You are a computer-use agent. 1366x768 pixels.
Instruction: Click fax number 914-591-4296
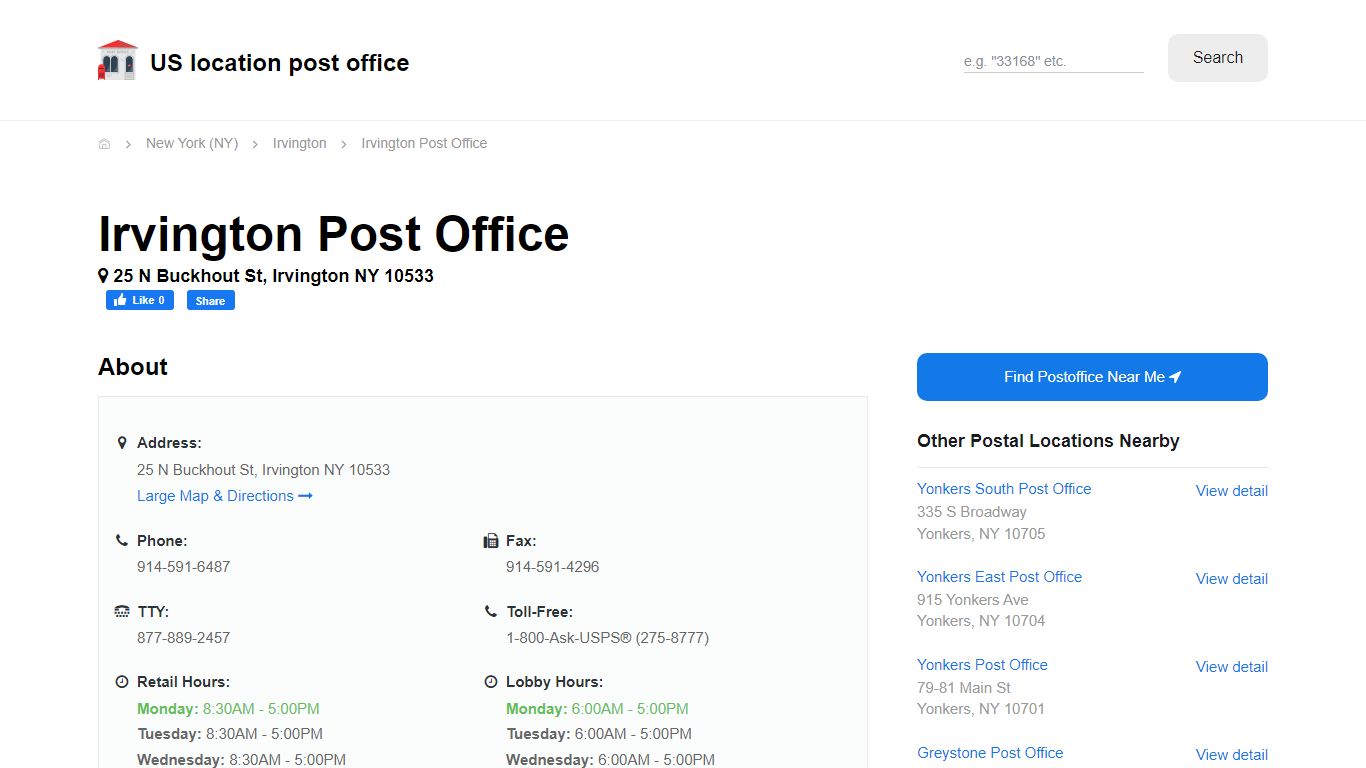[x=552, y=567]
